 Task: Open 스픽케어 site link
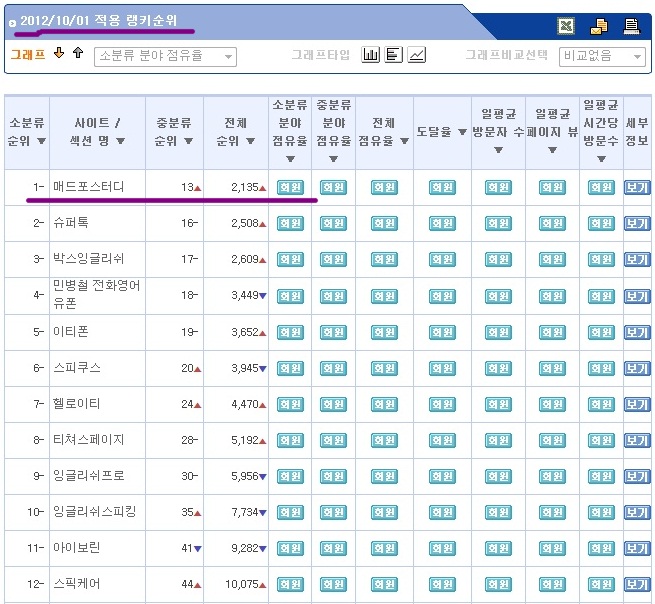[x=76, y=584]
